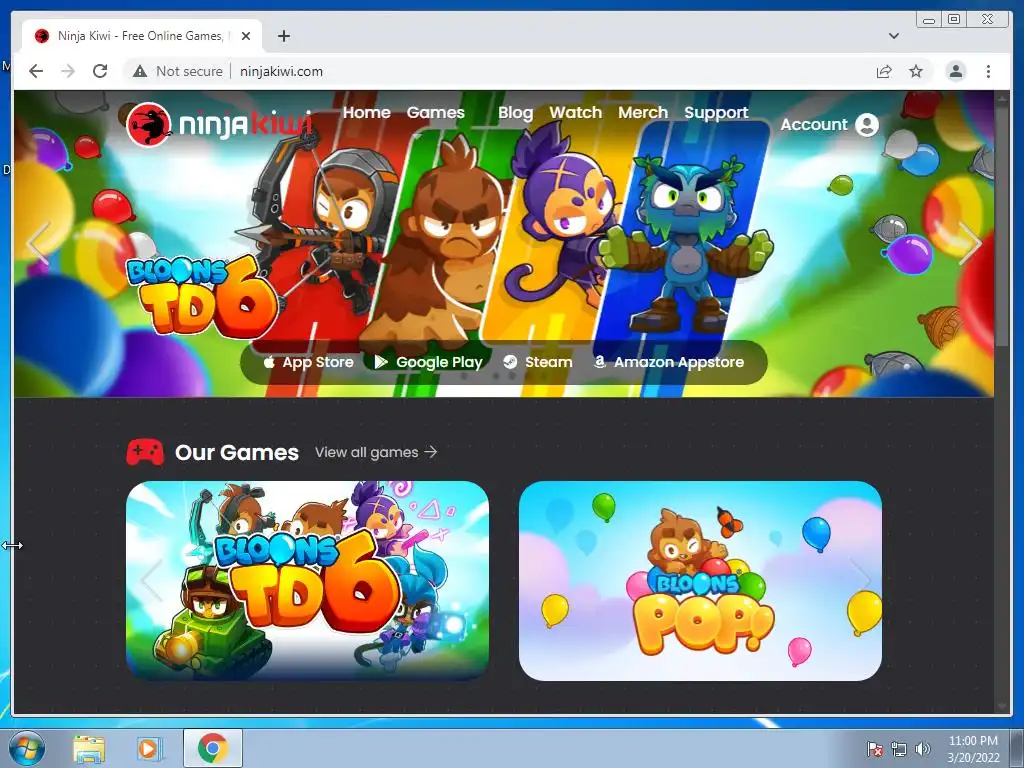Click the scrollbar down arrow

click(1002, 707)
